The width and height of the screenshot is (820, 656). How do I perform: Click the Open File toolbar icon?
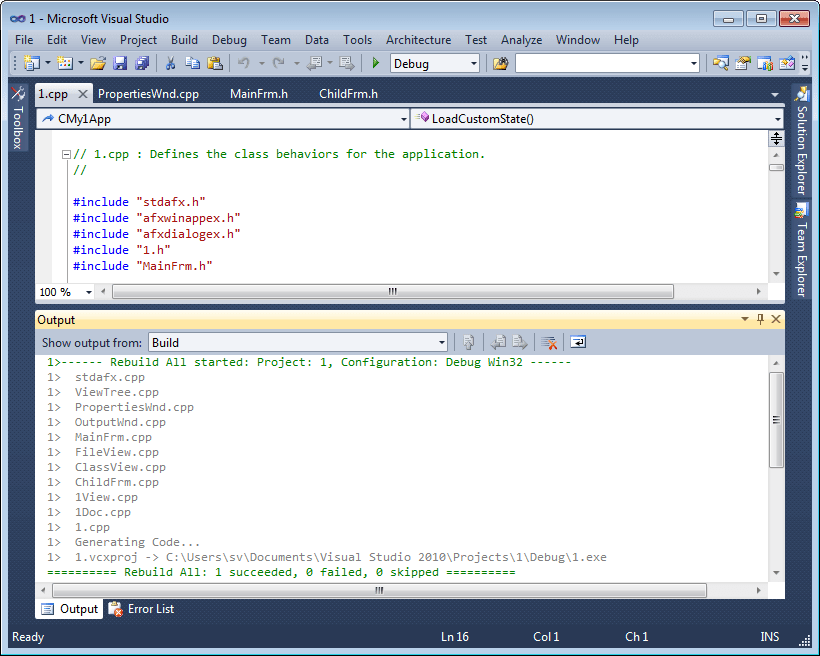tap(97, 63)
